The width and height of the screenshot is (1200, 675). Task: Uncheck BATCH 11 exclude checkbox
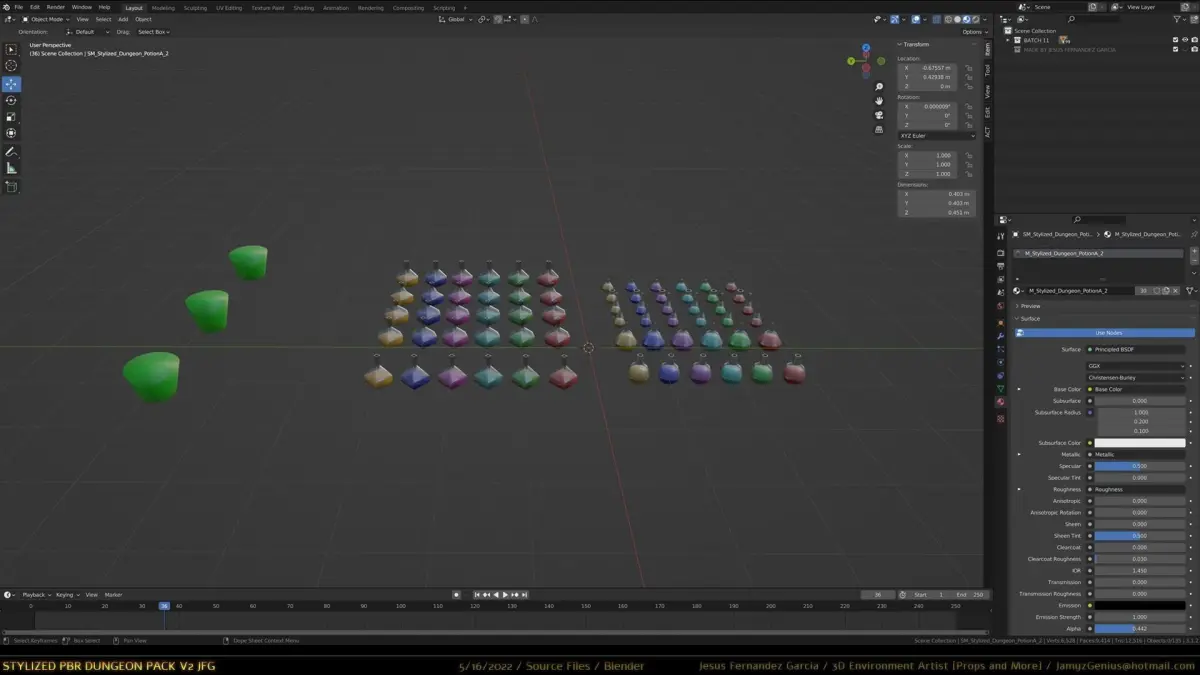(x=1175, y=40)
